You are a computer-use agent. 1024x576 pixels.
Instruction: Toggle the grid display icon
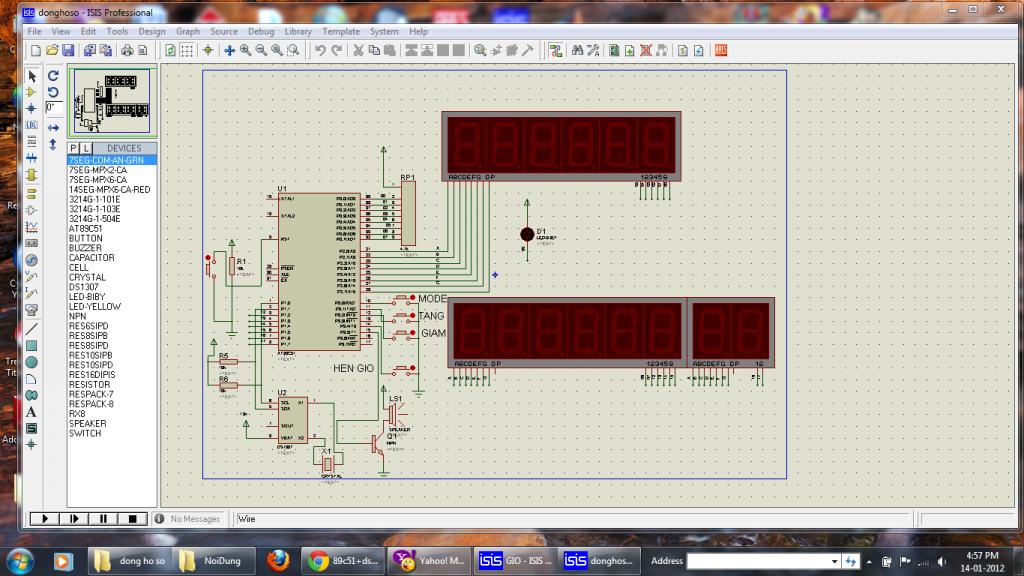[x=187, y=50]
